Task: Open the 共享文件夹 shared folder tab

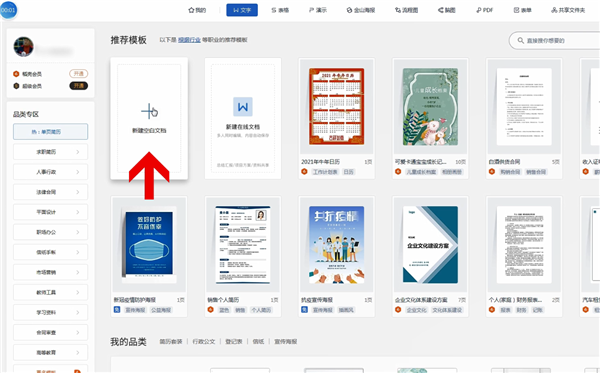Action: 568,10
